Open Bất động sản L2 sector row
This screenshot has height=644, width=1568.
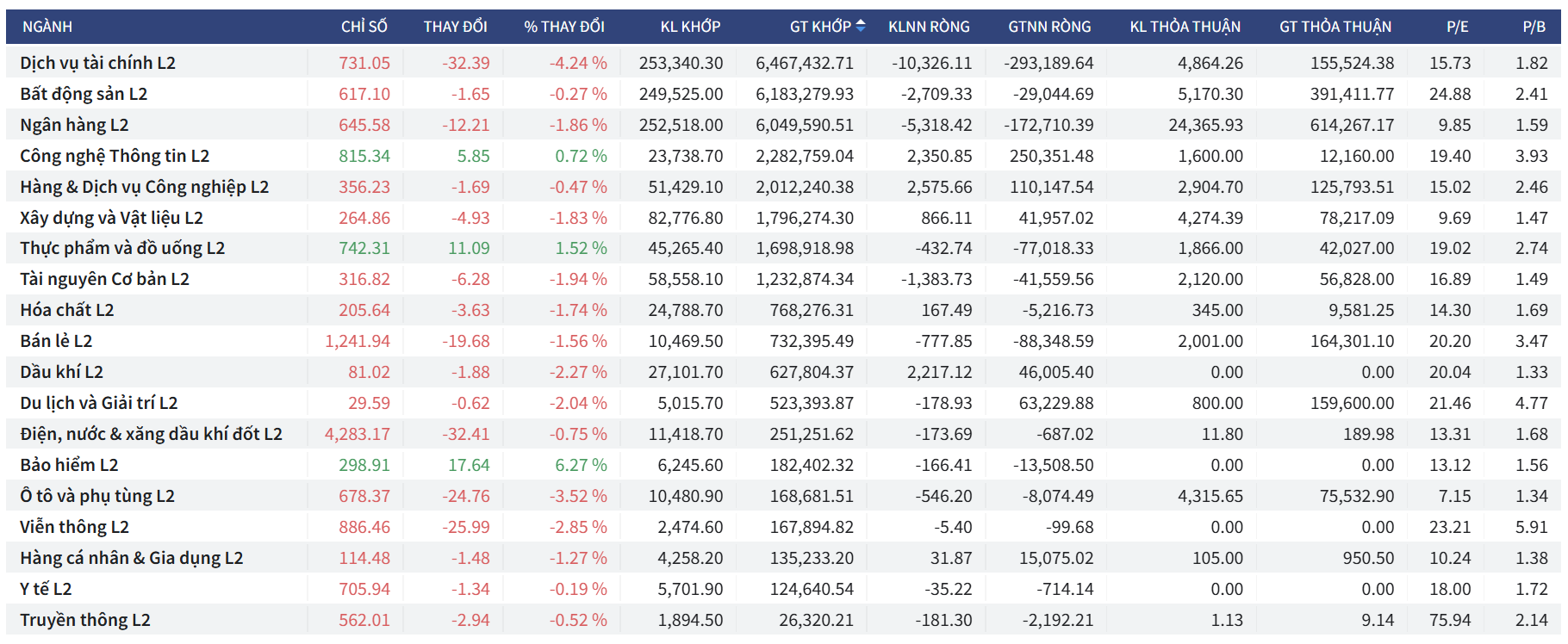[x=84, y=94]
